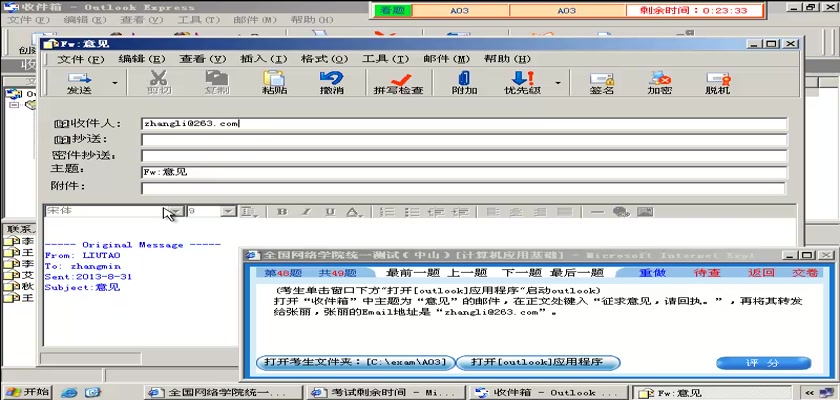The width and height of the screenshot is (840, 400).
Task: Click the 签名 digital sign icon
Action: (x=602, y=83)
